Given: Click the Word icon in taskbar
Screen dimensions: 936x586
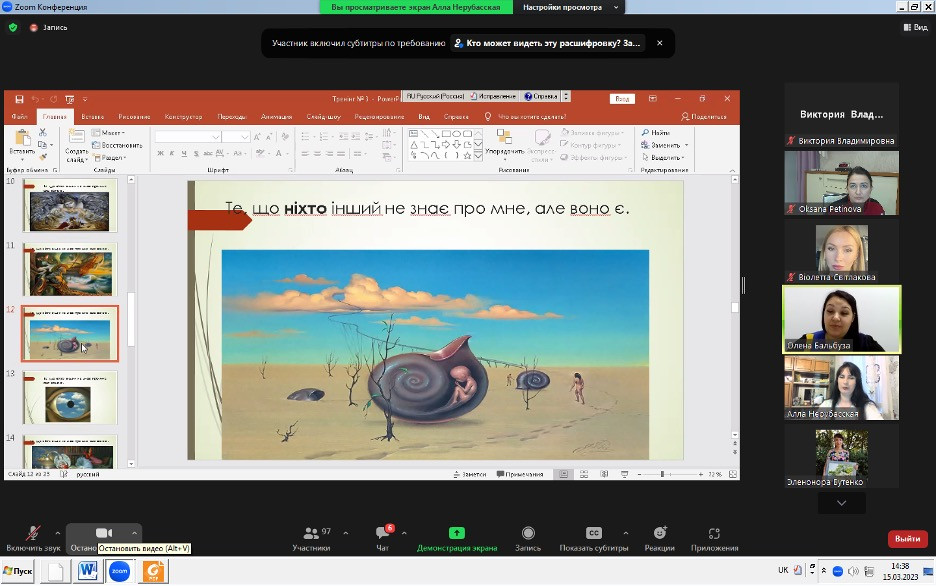Looking at the screenshot, I should click(x=87, y=571).
